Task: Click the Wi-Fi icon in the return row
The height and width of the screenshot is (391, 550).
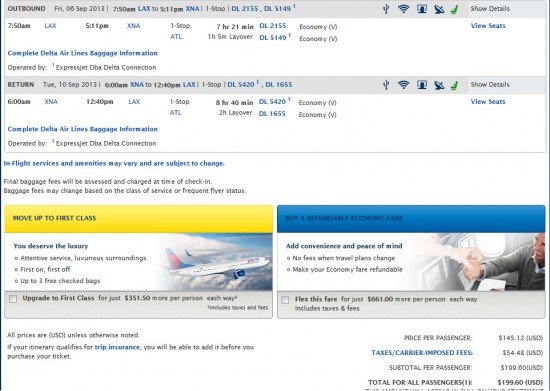Action: [x=404, y=85]
